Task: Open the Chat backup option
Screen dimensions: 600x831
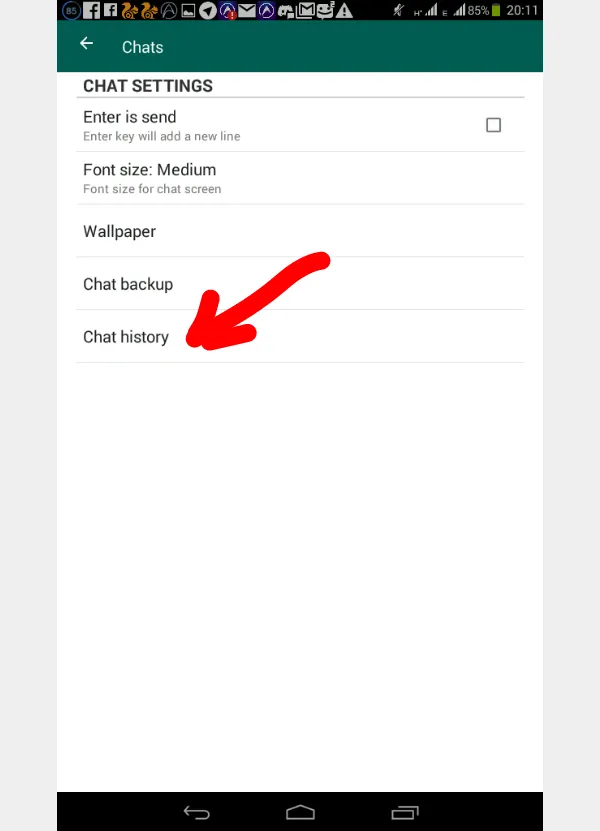Action: [x=300, y=284]
